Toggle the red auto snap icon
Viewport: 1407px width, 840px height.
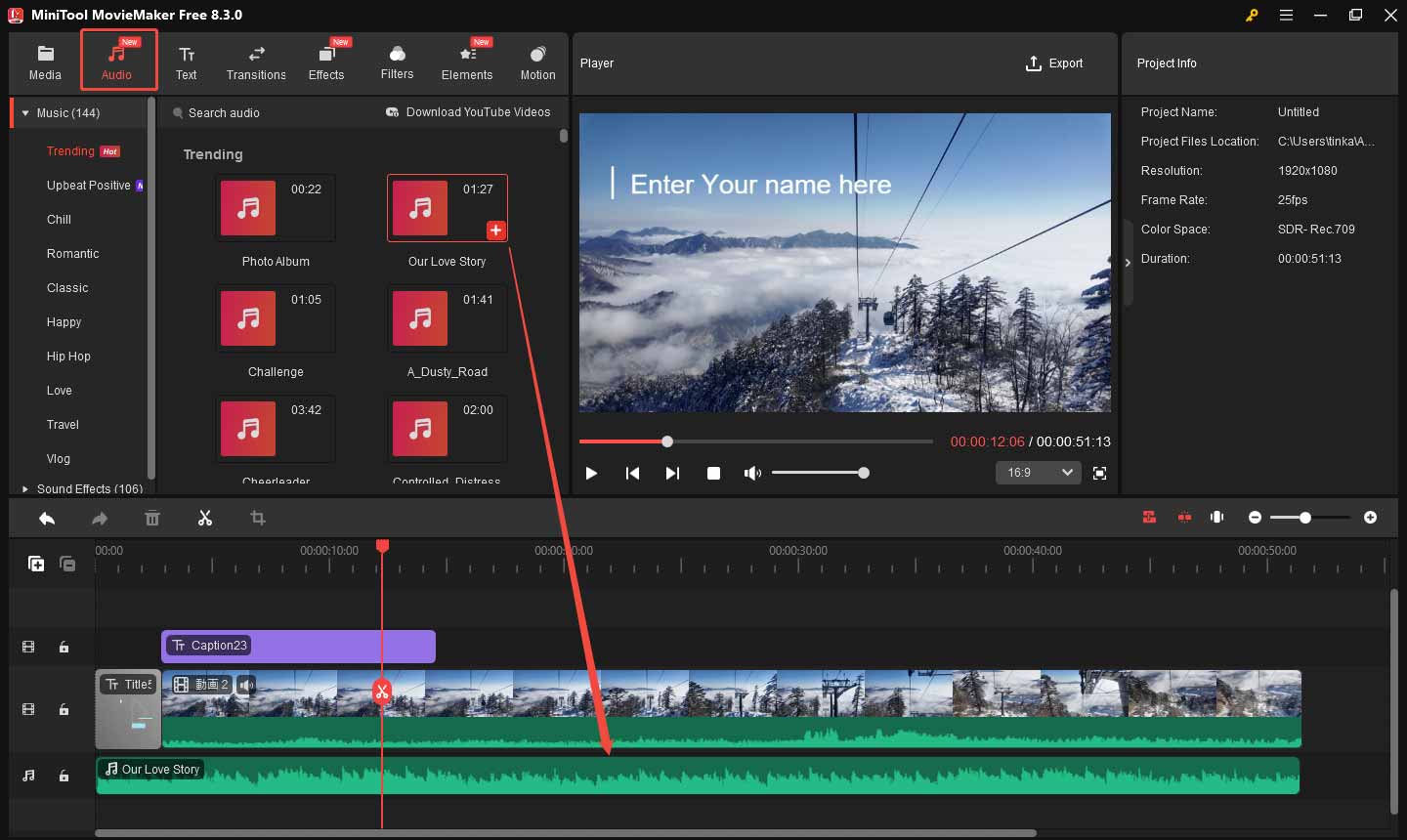click(1150, 518)
